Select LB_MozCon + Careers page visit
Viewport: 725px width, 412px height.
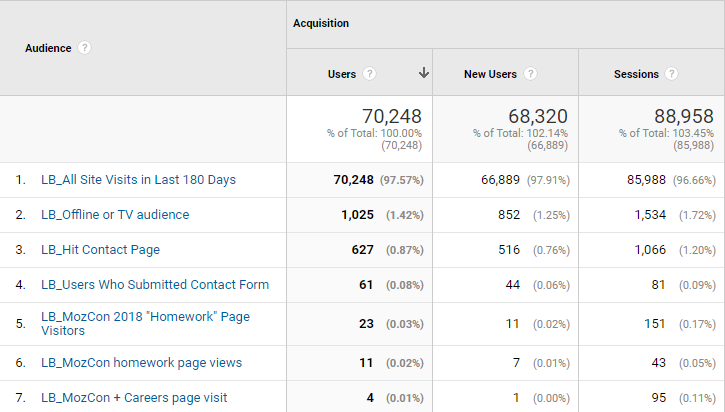134,398
